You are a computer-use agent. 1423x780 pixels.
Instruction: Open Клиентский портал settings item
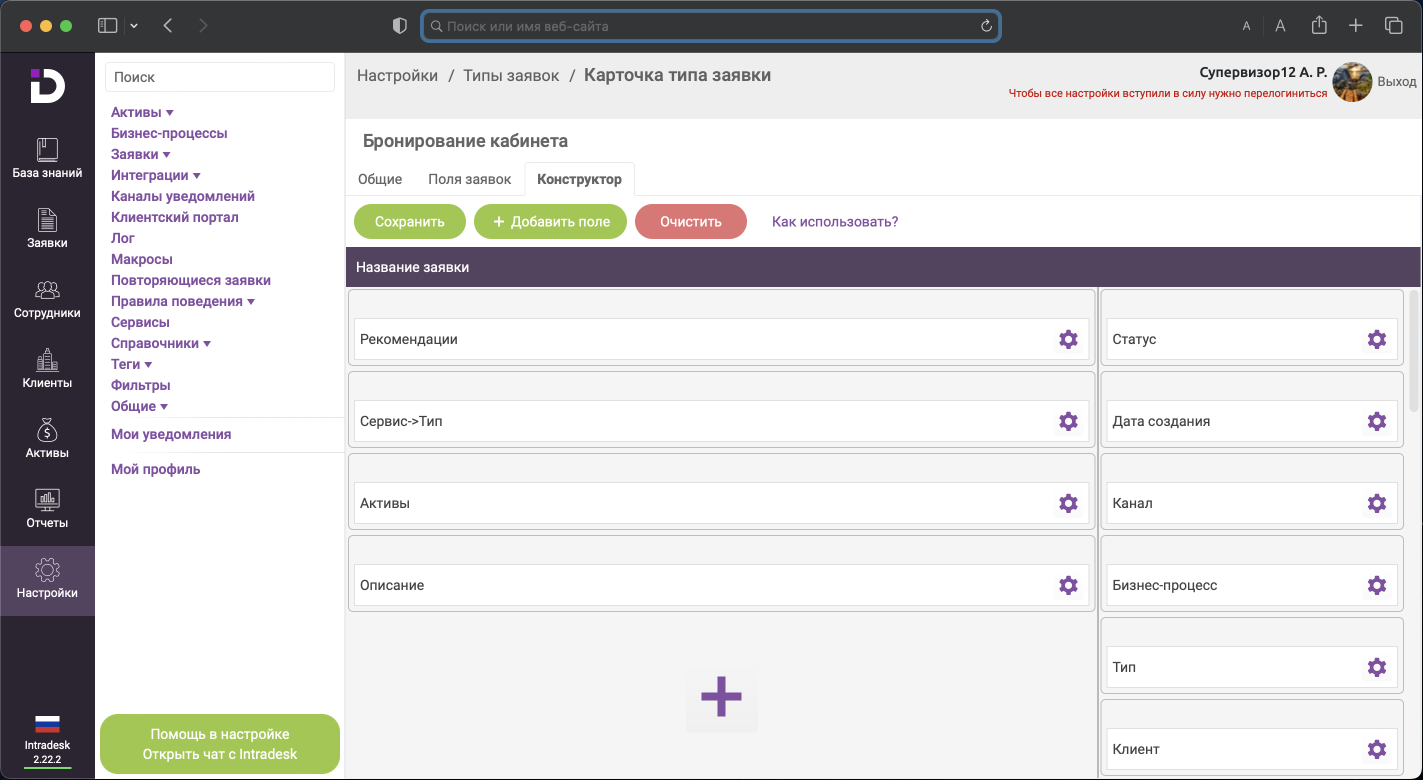click(x=175, y=217)
